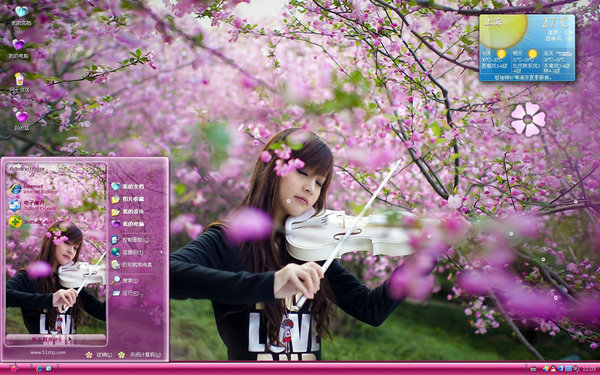Click the Log Off button in Start menu

point(99,355)
